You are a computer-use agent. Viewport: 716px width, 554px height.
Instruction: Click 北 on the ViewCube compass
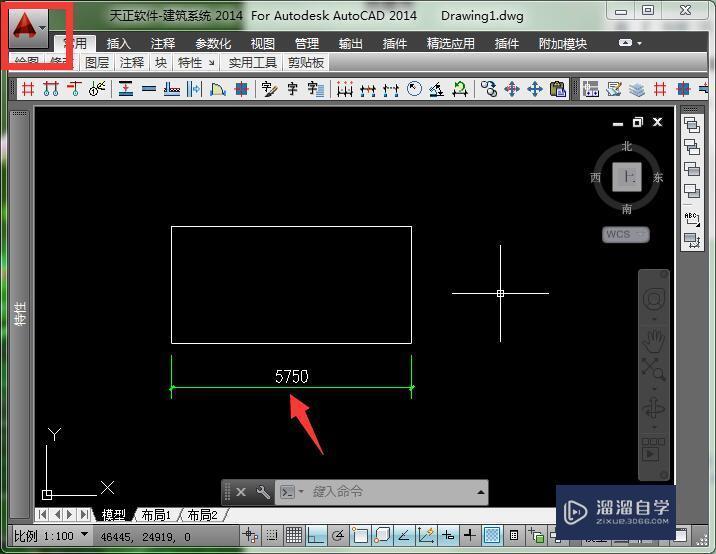pos(627,146)
